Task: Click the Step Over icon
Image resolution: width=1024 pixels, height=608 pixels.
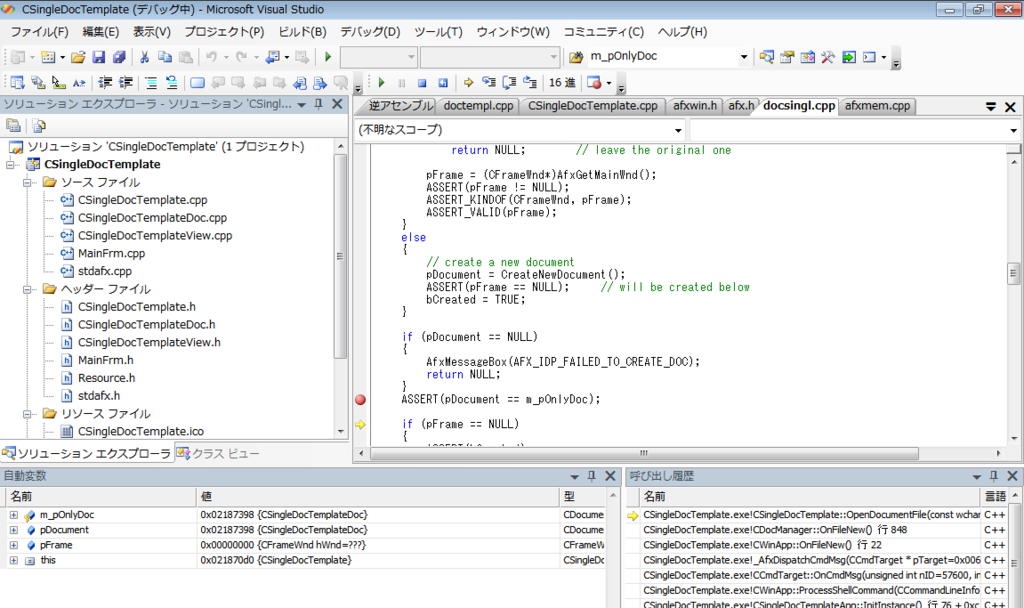Action: tap(509, 83)
